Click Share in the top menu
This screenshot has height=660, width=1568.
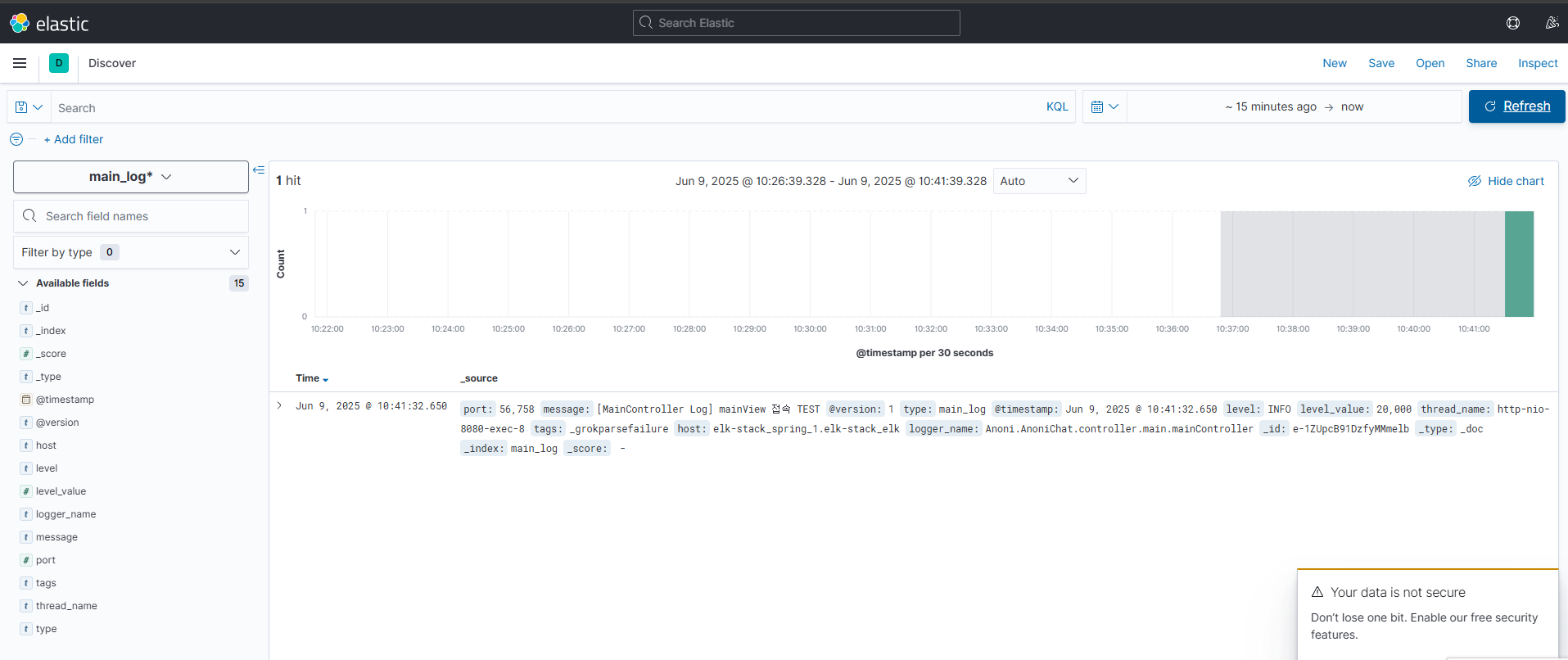pyautogui.click(x=1481, y=63)
